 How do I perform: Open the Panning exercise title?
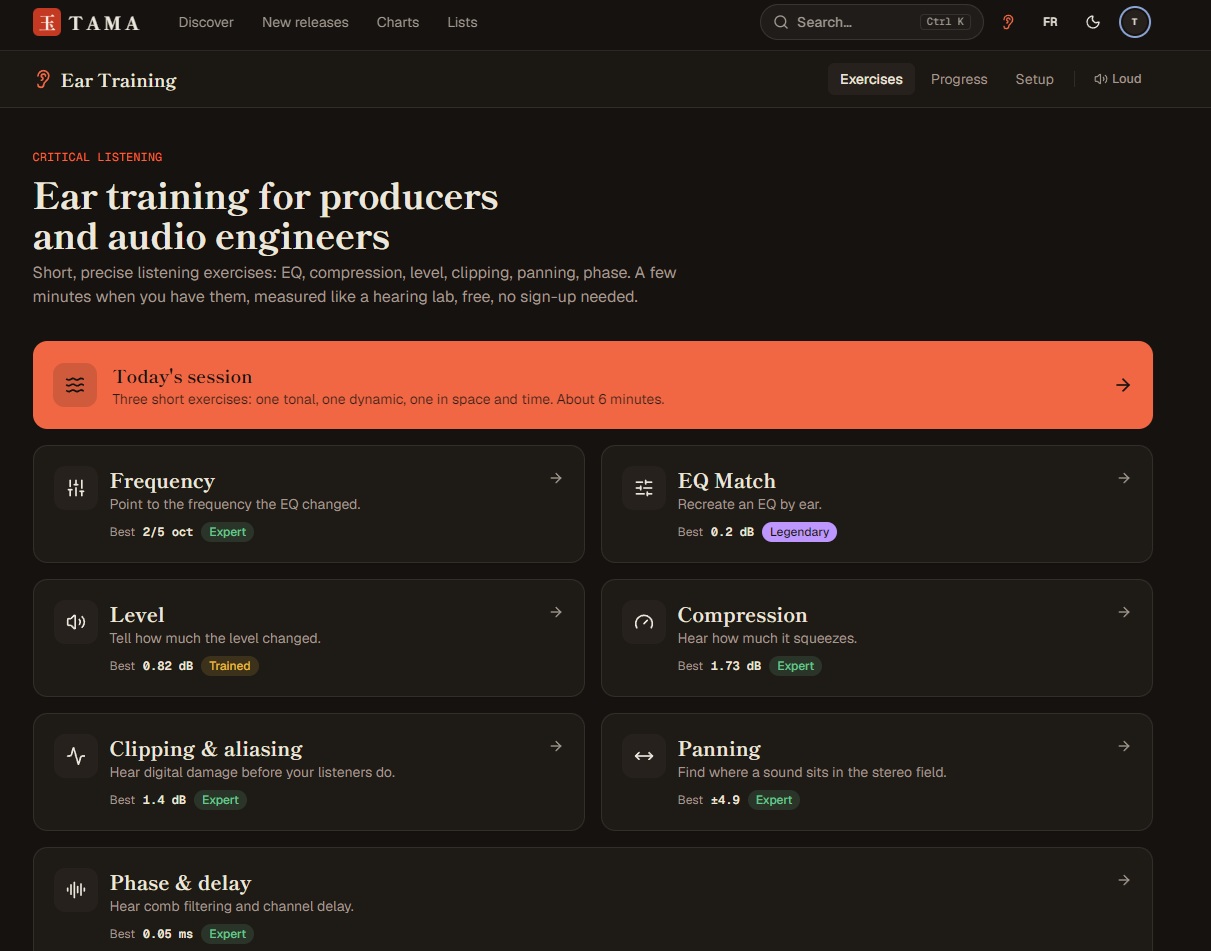tap(719, 749)
